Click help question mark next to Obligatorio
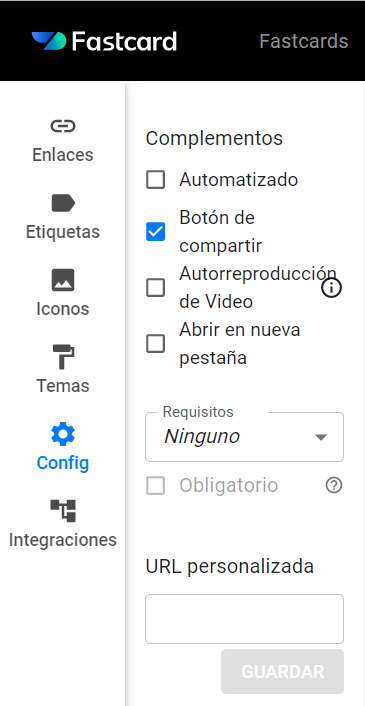Image resolution: width=365 pixels, height=706 pixels. click(333, 485)
